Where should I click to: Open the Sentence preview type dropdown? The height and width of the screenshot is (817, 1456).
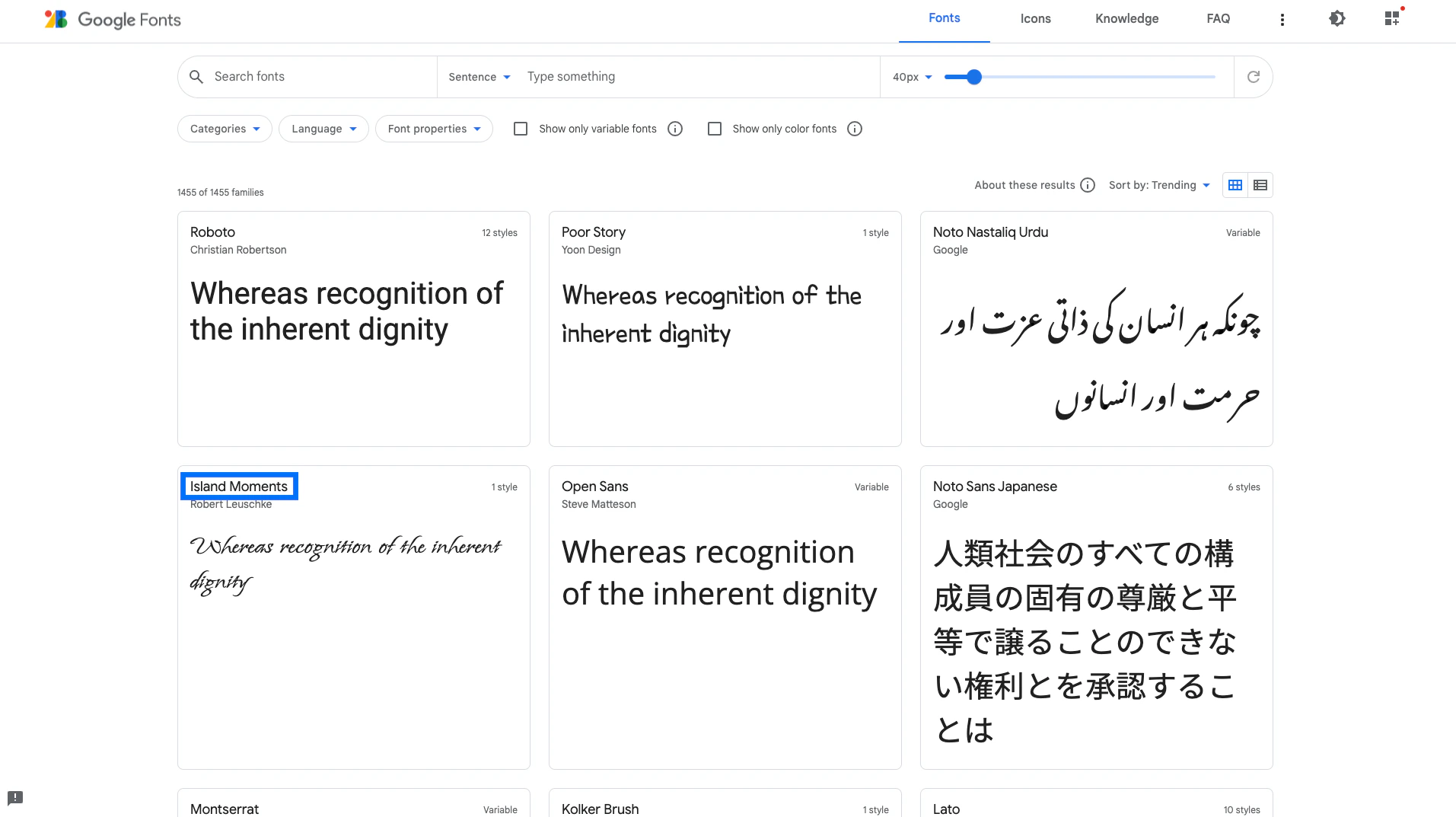tap(478, 76)
